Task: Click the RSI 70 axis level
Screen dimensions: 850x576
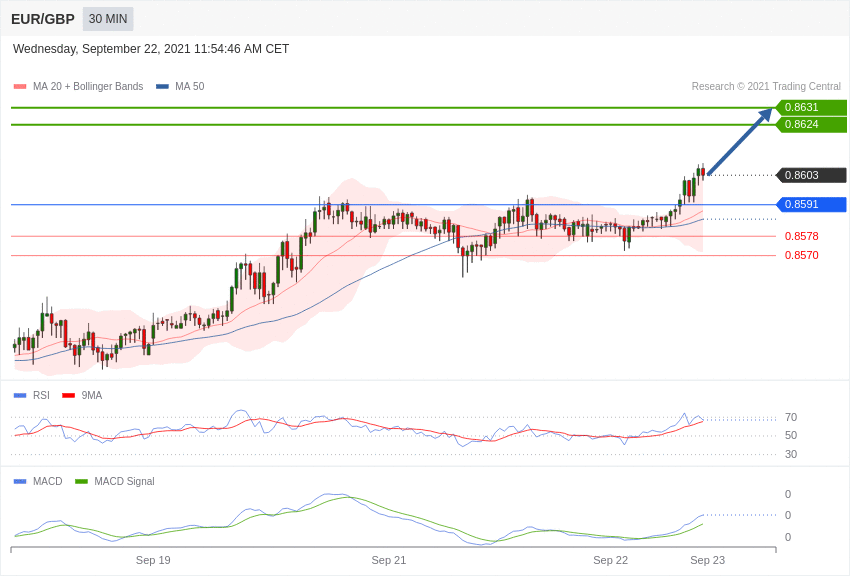Action: [x=791, y=417]
